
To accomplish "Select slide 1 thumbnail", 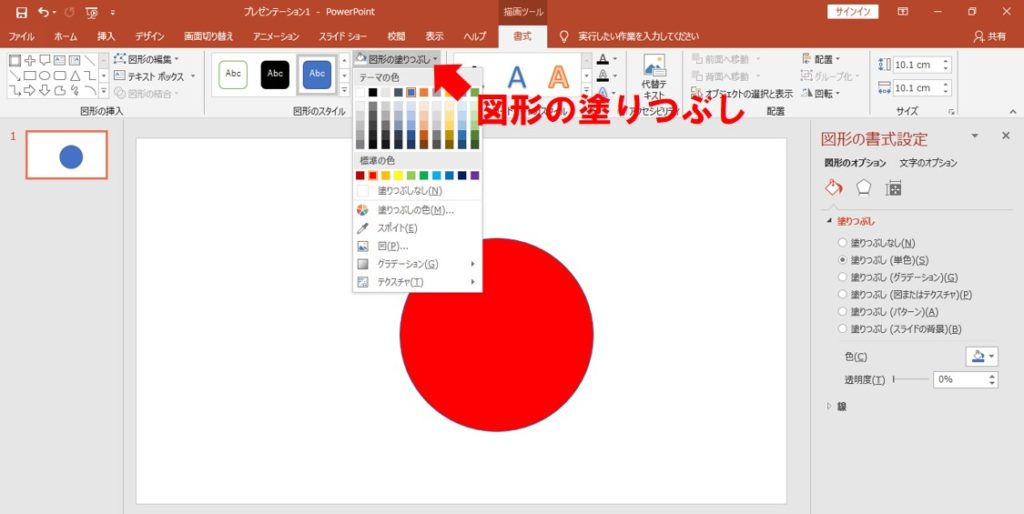I will 66,155.
